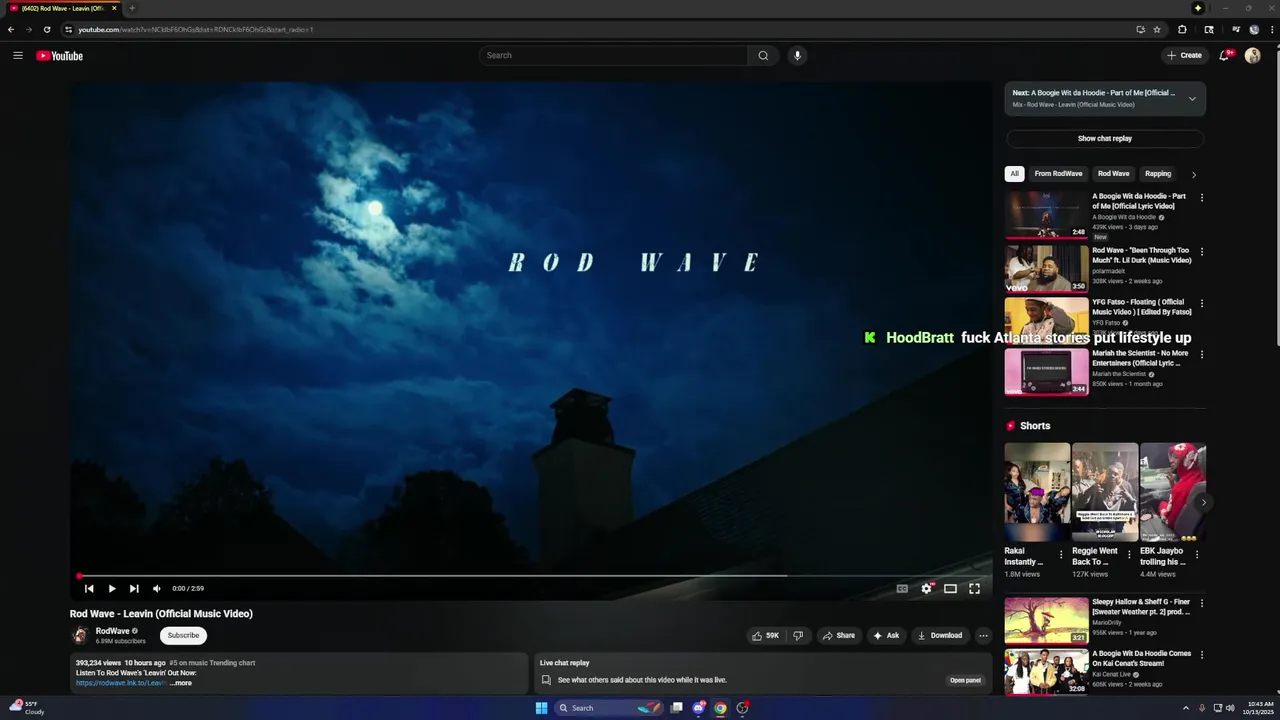Show more Shorts with the arrow
This screenshot has height=720, width=1280.
(x=1203, y=502)
